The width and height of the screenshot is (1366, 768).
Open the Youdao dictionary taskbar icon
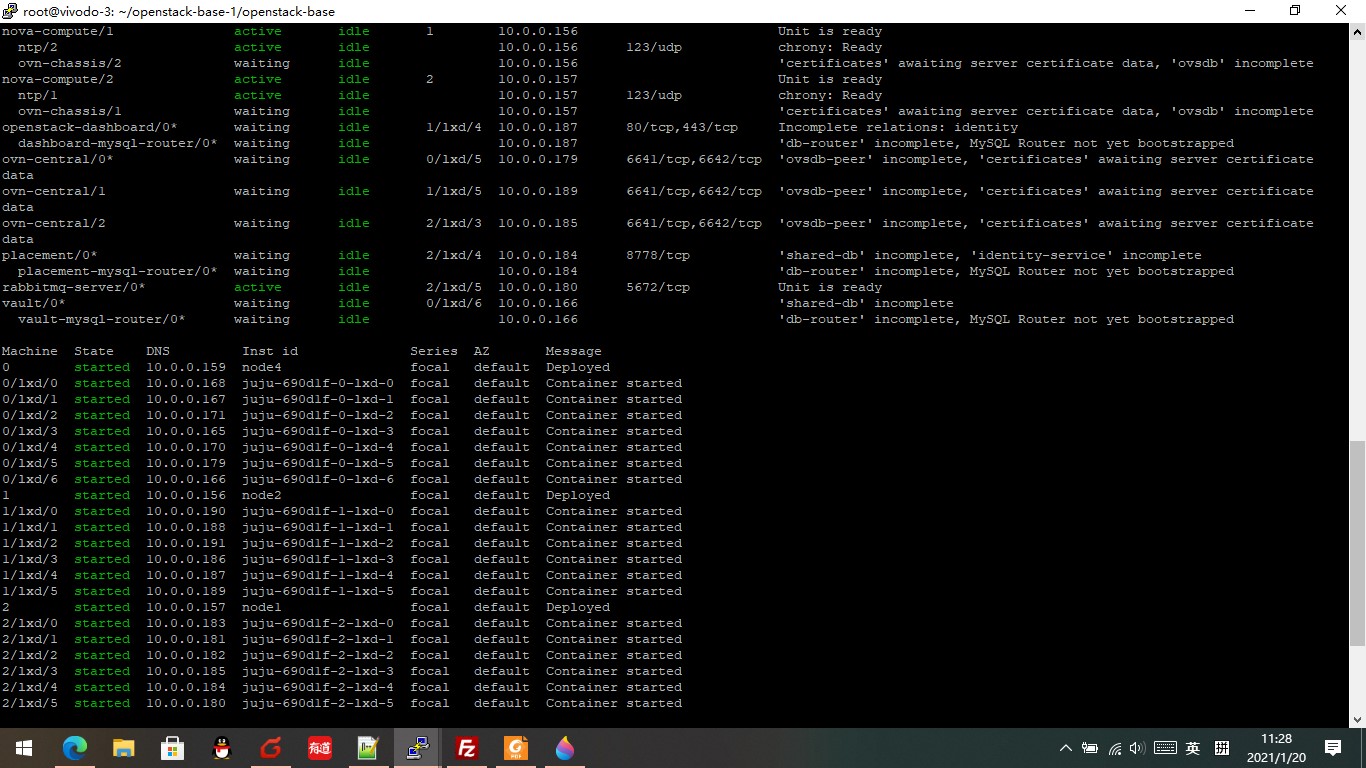click(x=320, y=748)
